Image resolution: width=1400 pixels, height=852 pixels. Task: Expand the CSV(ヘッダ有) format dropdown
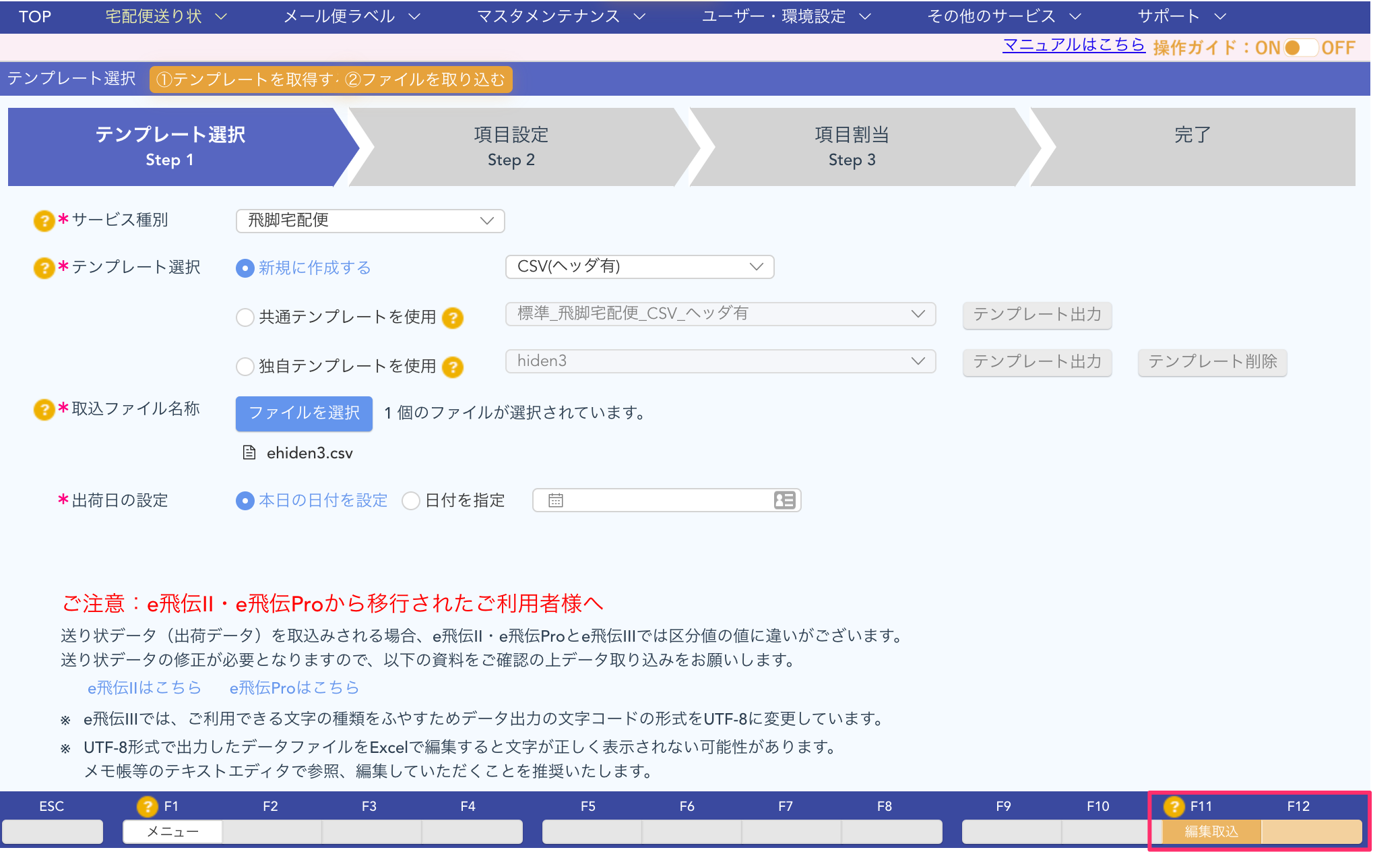(x=639, y=267)
